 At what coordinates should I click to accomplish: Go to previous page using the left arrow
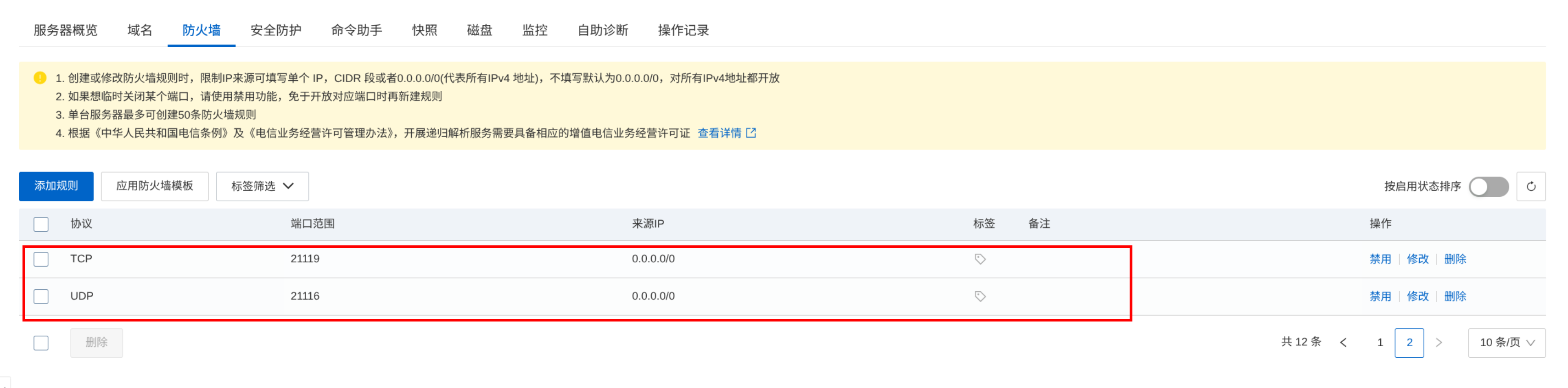coord(1344,343)
